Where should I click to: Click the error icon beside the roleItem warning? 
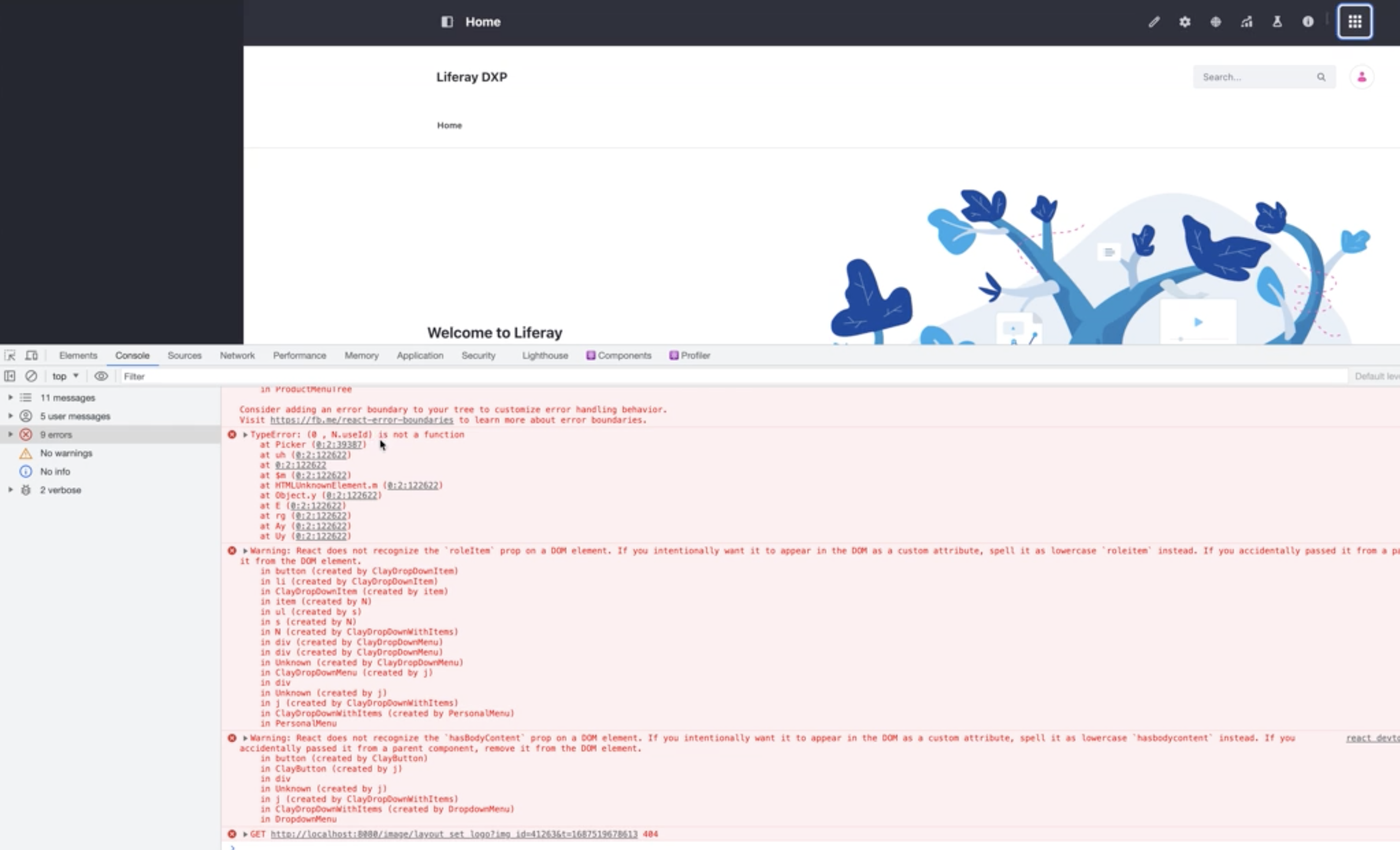tap(232, 550)
